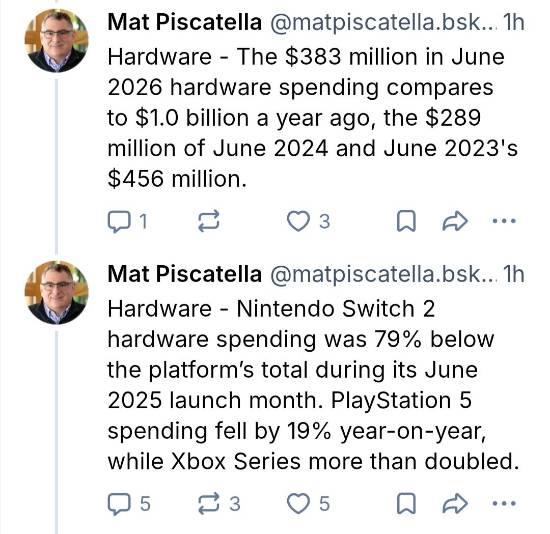Visit Mat Piscatella's name on Switch 2 post
Screen dimensions: 550x534
[x=185, y=274]
